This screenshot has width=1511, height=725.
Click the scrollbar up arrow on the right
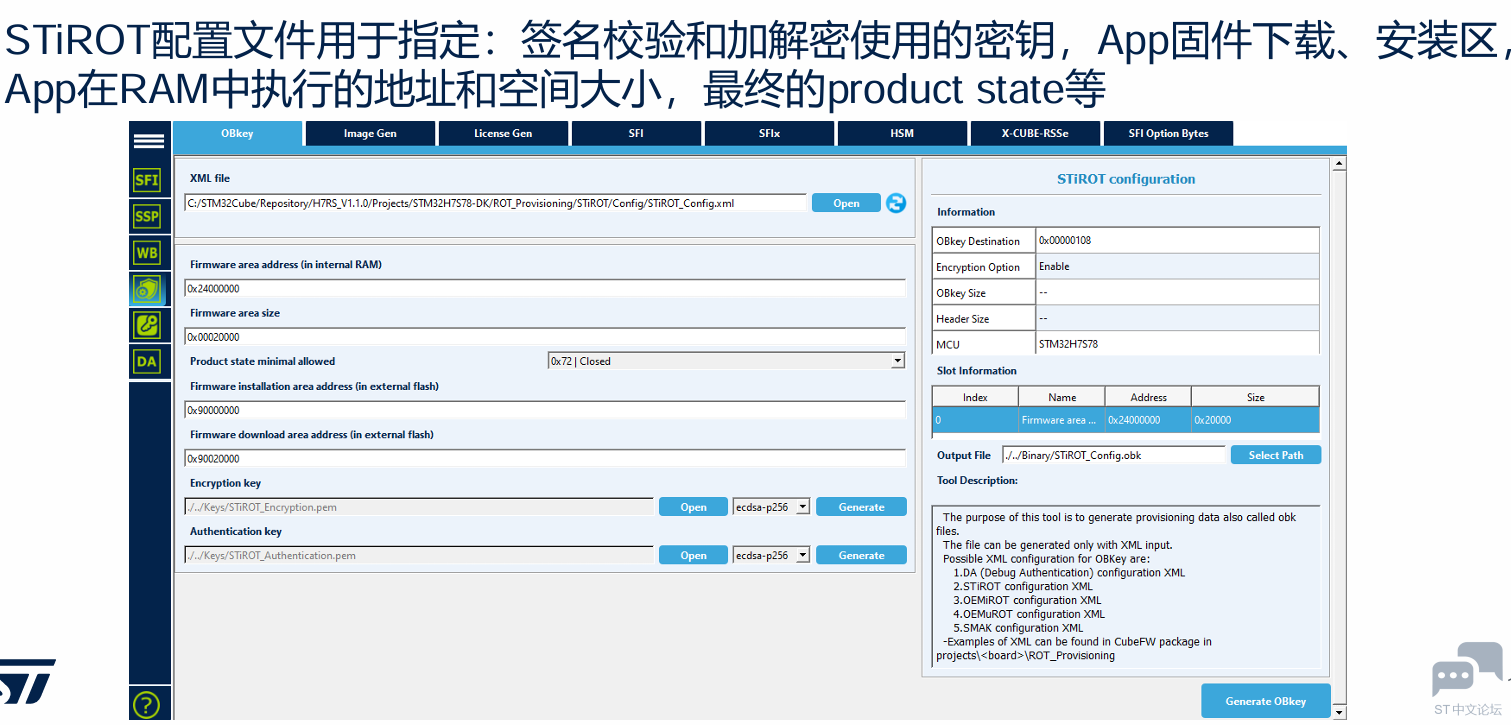click(x=1340, y=163)
